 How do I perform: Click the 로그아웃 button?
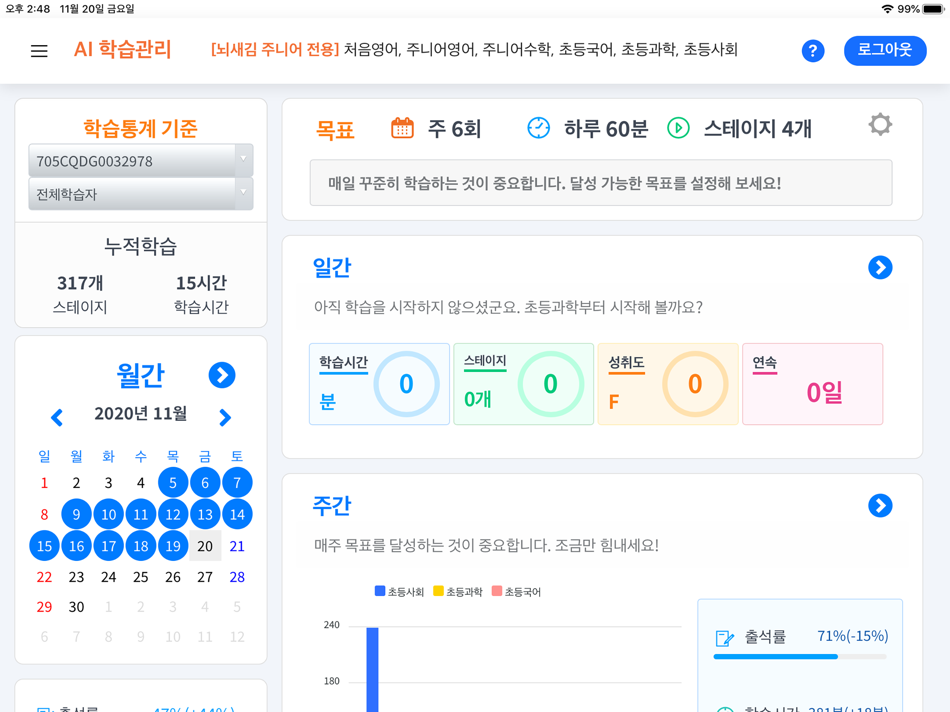[x=885, y=50]
